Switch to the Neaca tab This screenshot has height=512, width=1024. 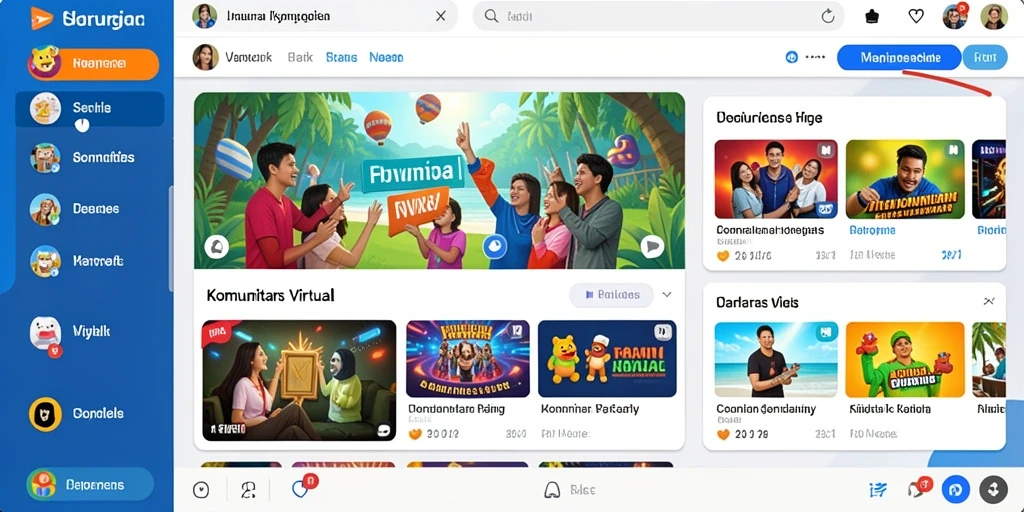pos(386,57)
